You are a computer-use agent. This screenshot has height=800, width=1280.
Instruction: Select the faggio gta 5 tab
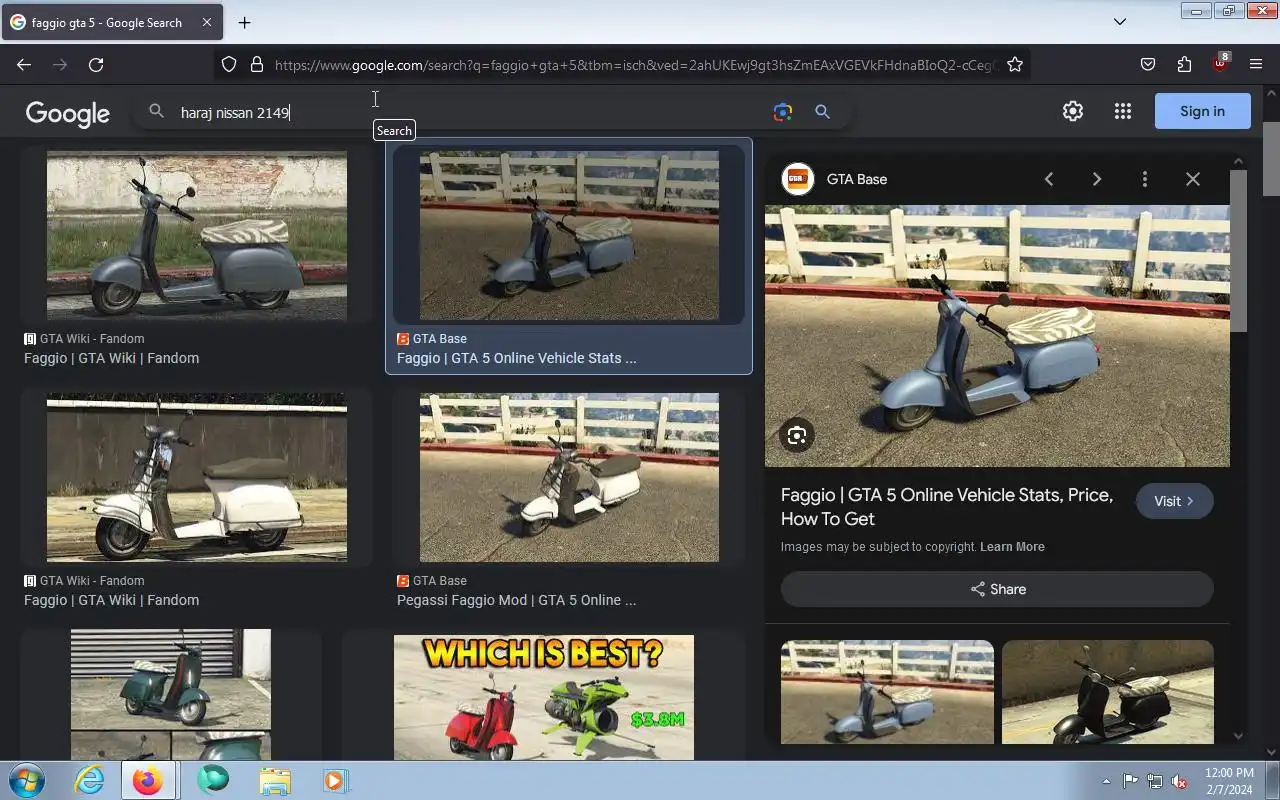111,22
